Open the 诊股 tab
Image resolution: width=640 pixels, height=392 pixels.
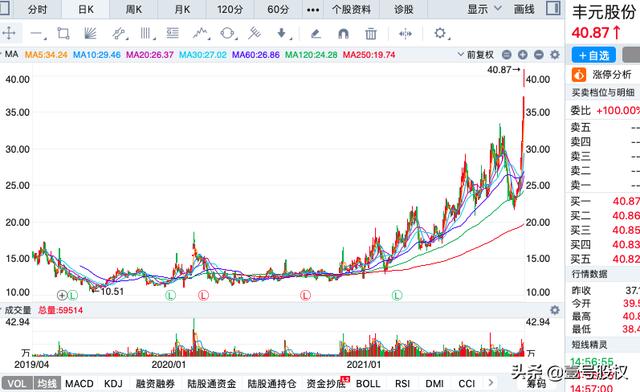[404, 9]
